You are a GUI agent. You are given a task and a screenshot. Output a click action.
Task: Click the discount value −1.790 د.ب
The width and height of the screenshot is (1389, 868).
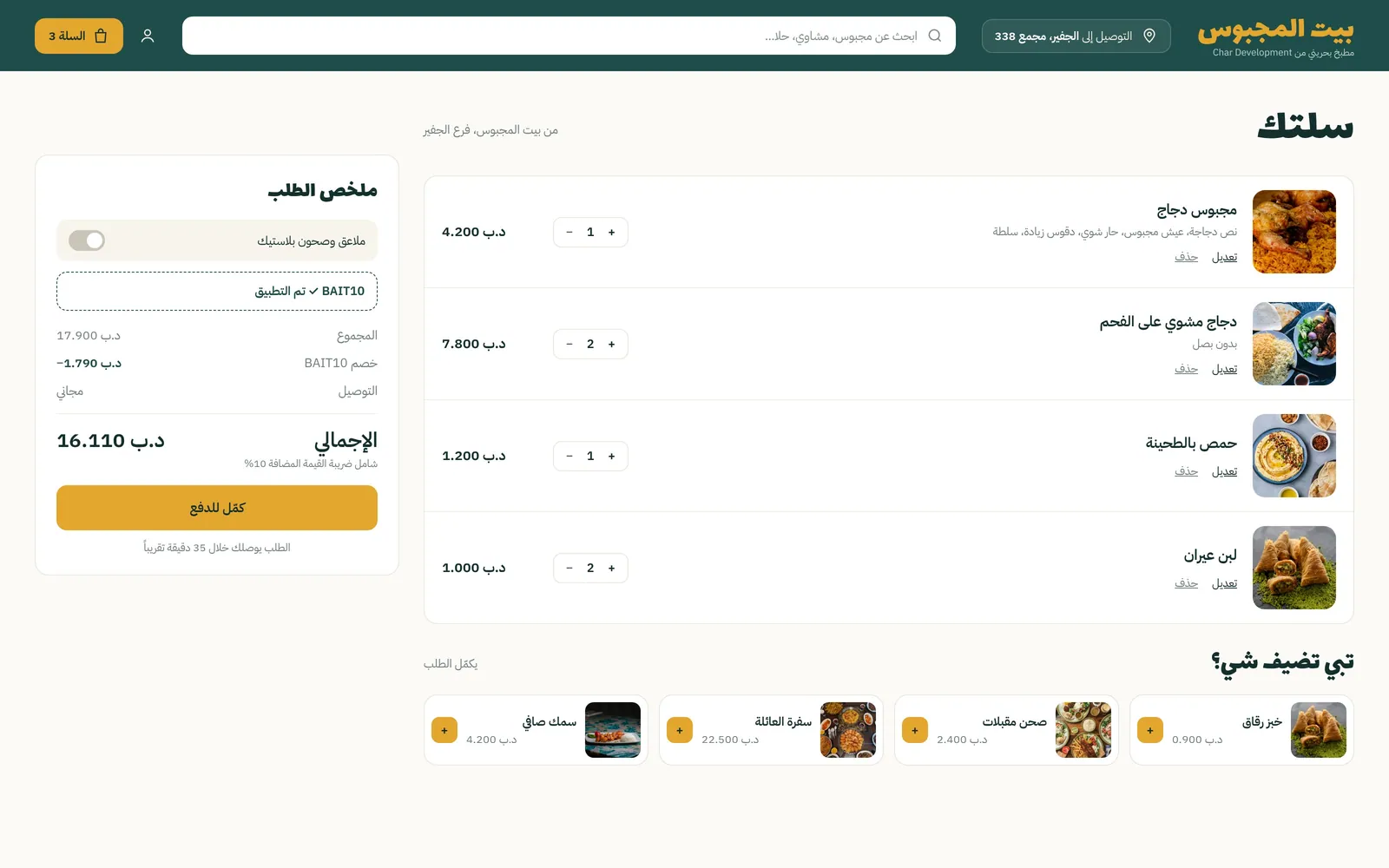point(89,364)
